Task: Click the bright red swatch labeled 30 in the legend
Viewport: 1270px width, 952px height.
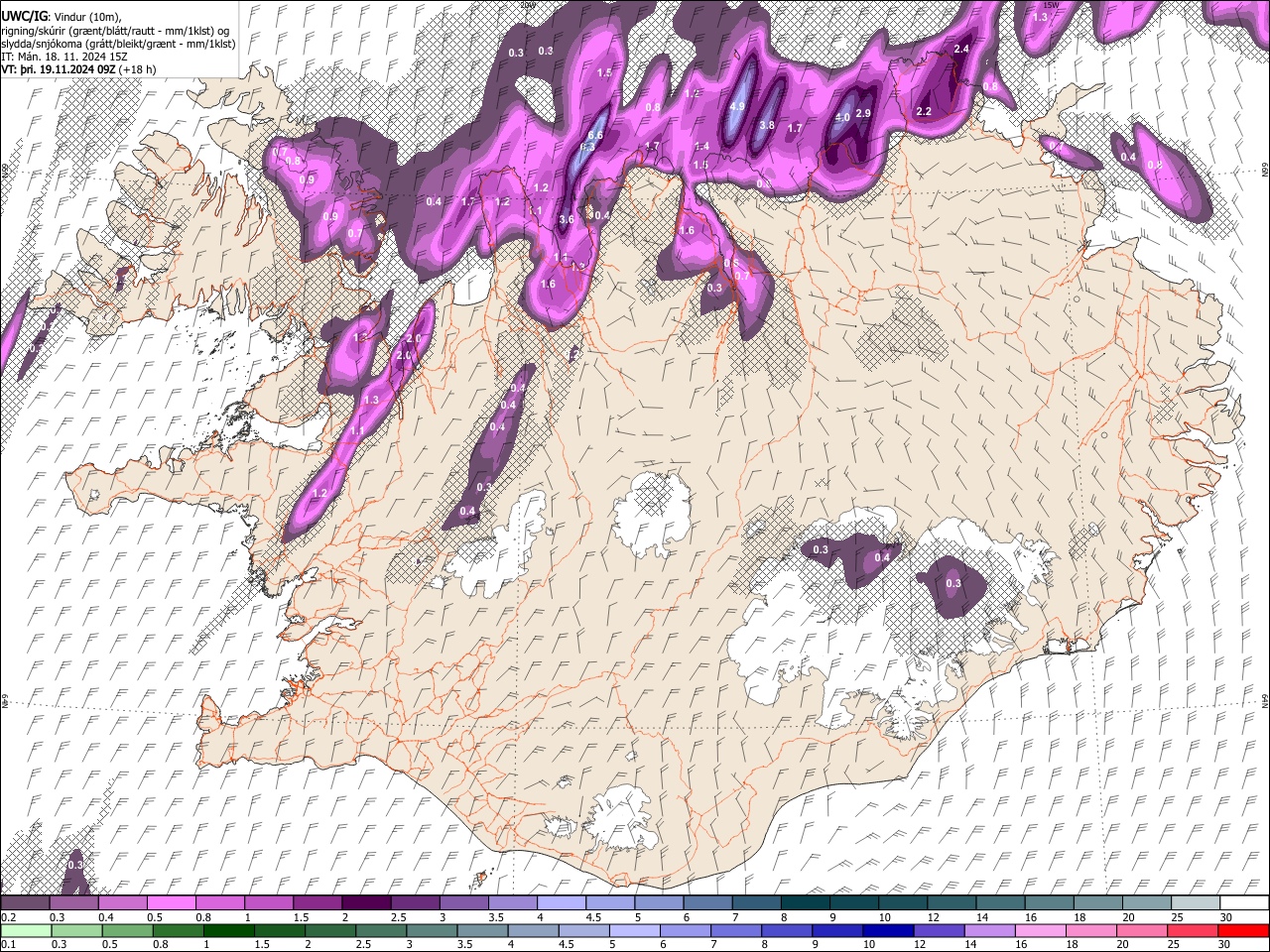Action: tap(1243, 930)
